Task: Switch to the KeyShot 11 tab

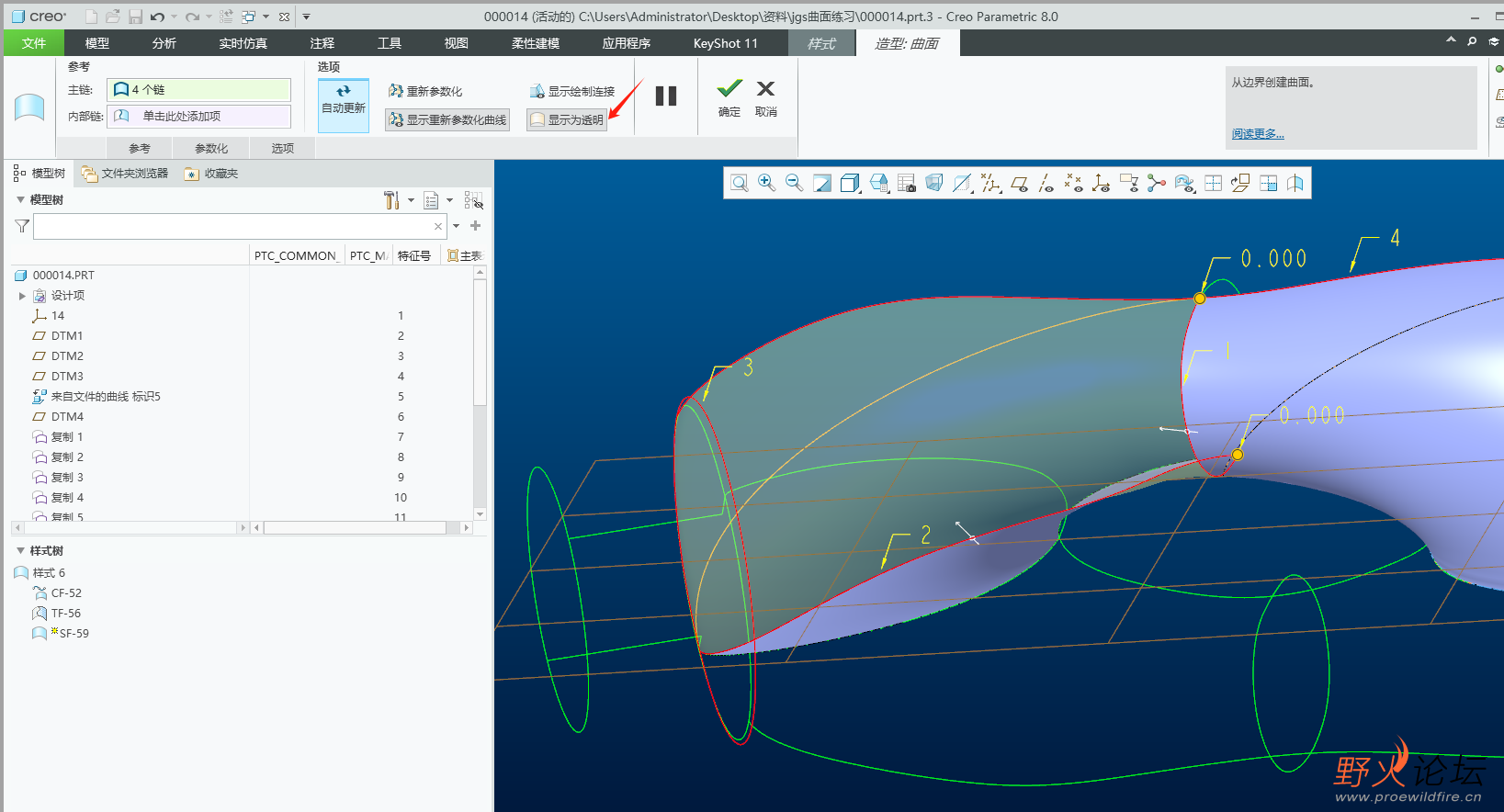Action: coord(726,43)
